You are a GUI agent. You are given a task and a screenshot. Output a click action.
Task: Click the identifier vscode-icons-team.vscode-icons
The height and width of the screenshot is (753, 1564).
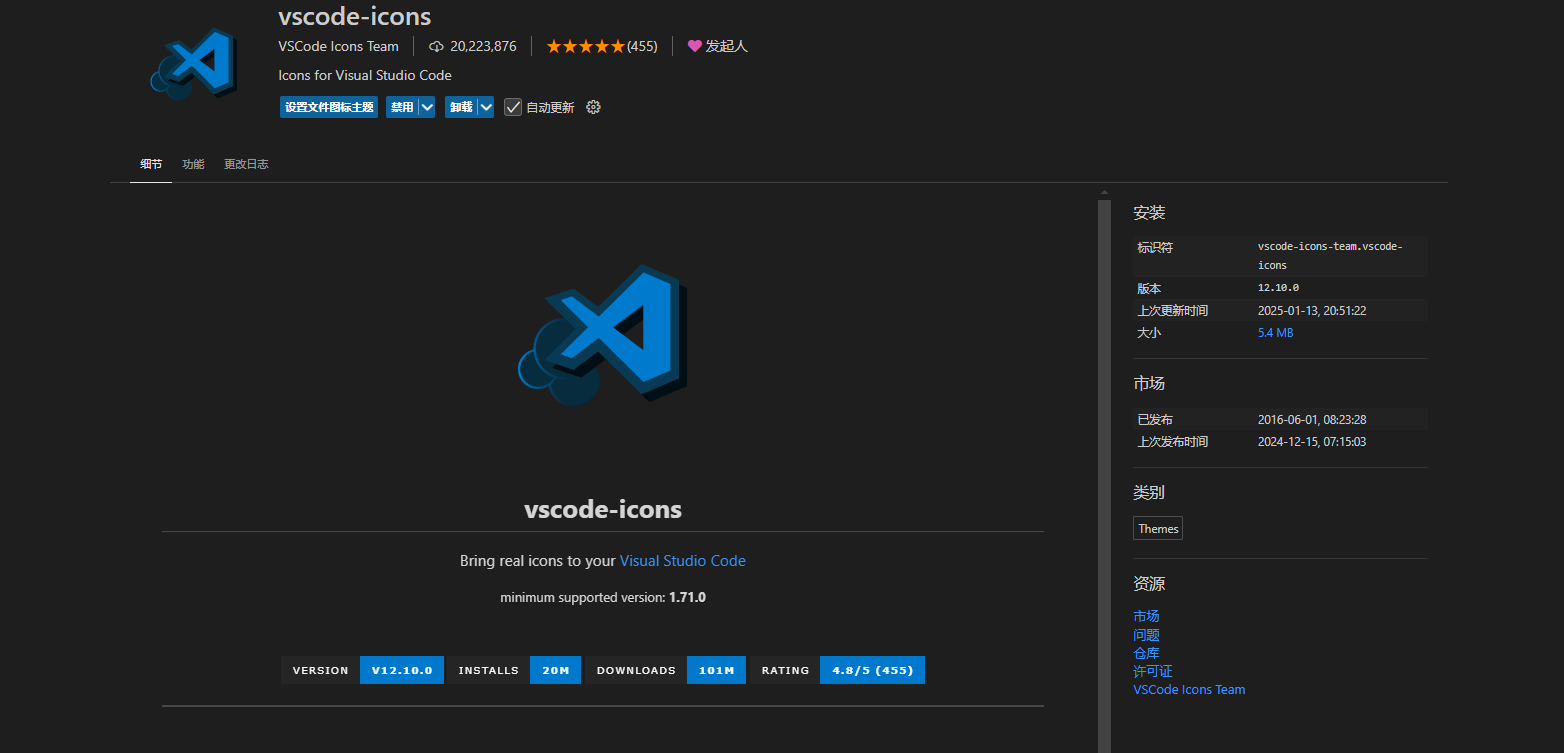(1330, 256)
